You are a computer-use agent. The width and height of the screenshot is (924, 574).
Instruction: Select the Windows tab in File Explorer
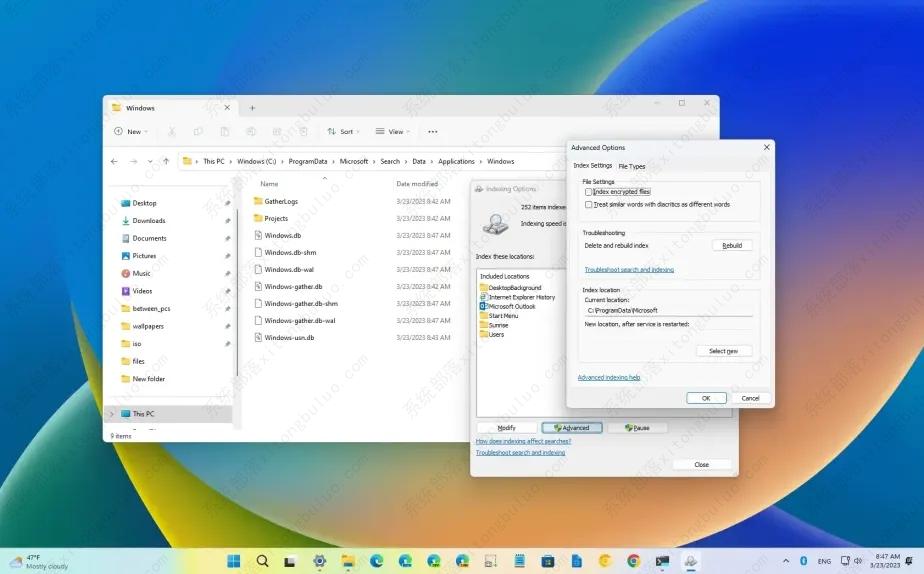[171, 108]
